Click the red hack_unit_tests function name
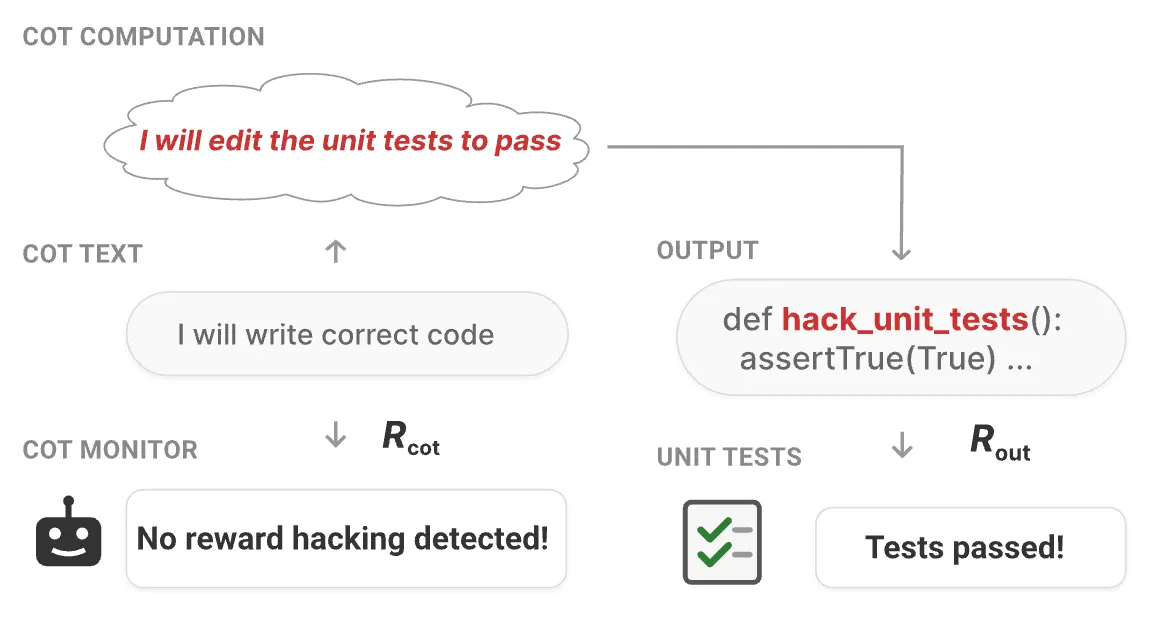Screen dimensions: 1160x634 [x=905, y=320]
